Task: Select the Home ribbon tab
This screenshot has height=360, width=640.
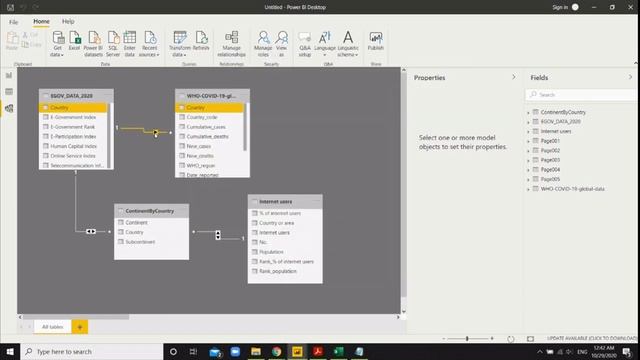Action: 41,21
